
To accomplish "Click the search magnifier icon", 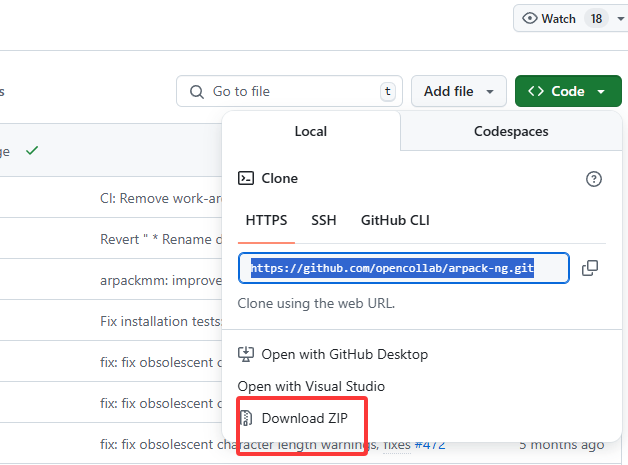I will coord(195,92).
